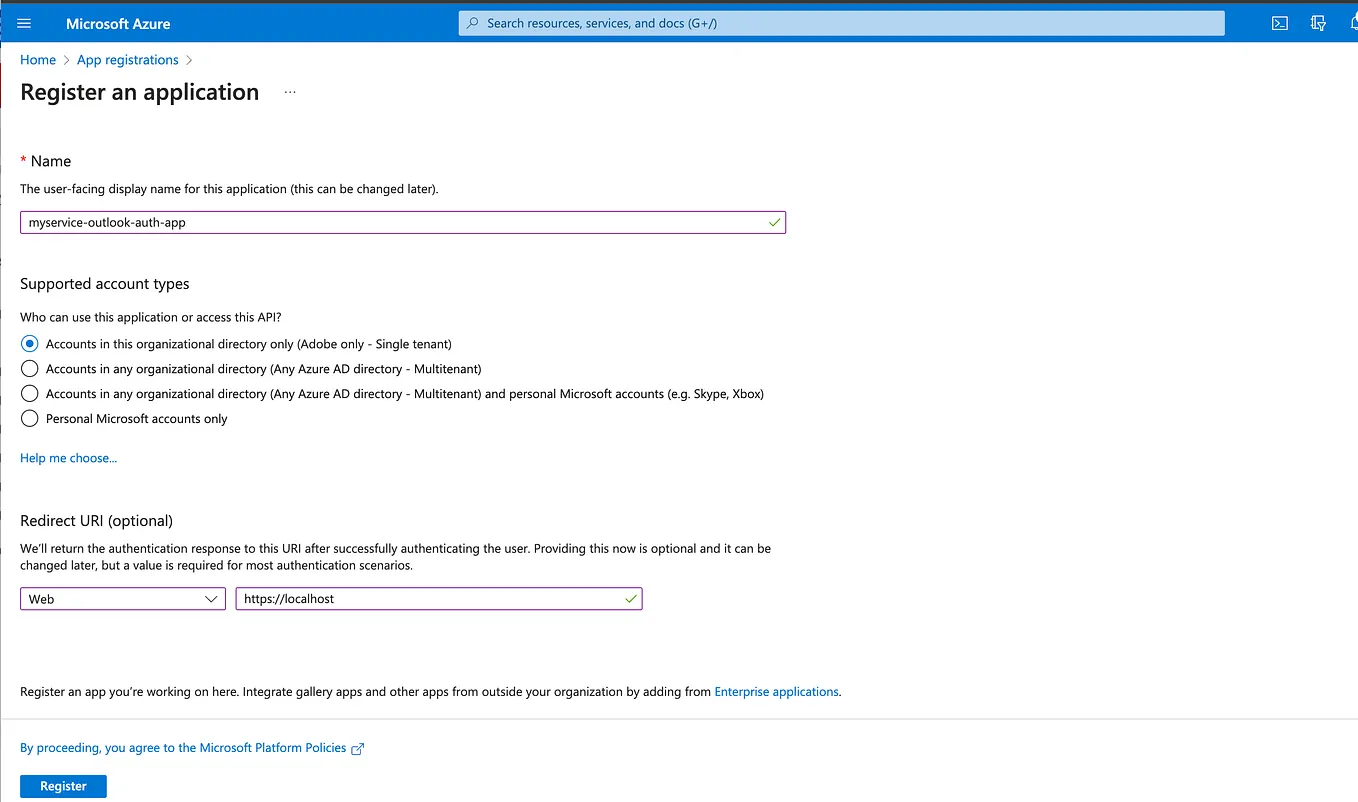Click the application Name input field
Viewport: 1358px width, 802px height.
[403, 222]
